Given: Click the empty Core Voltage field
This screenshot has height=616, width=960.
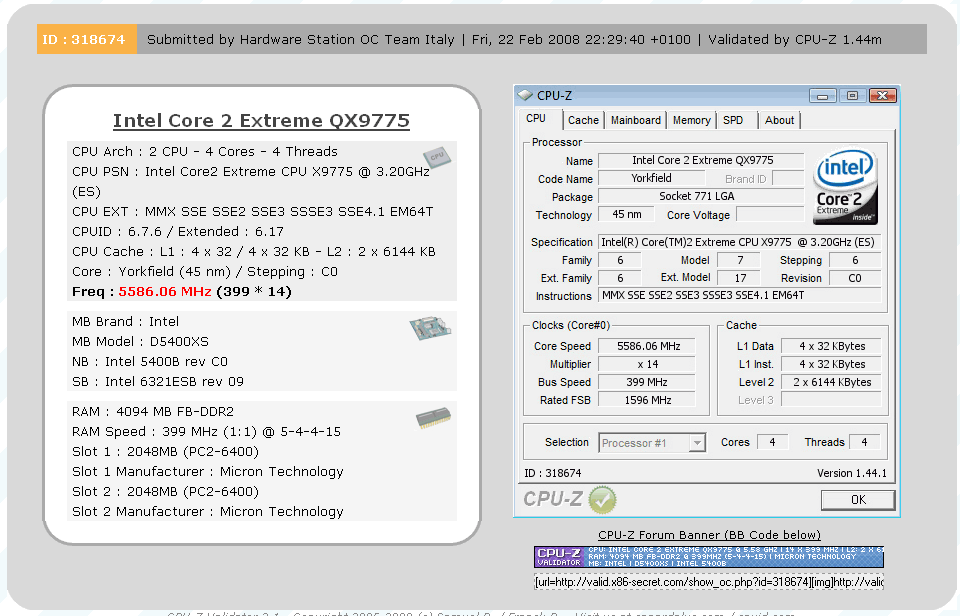Looking at the screenshot, I should point(770,214).
